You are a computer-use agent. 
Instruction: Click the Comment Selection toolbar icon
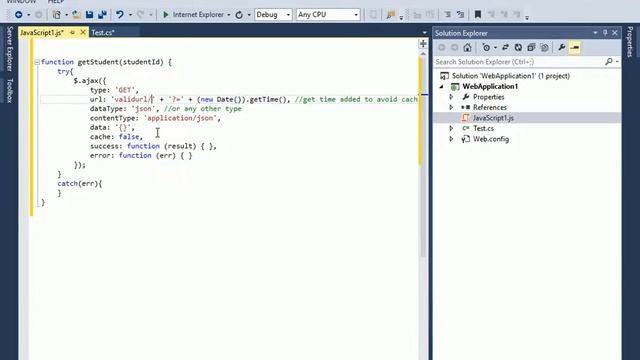[x=448, y=15]
